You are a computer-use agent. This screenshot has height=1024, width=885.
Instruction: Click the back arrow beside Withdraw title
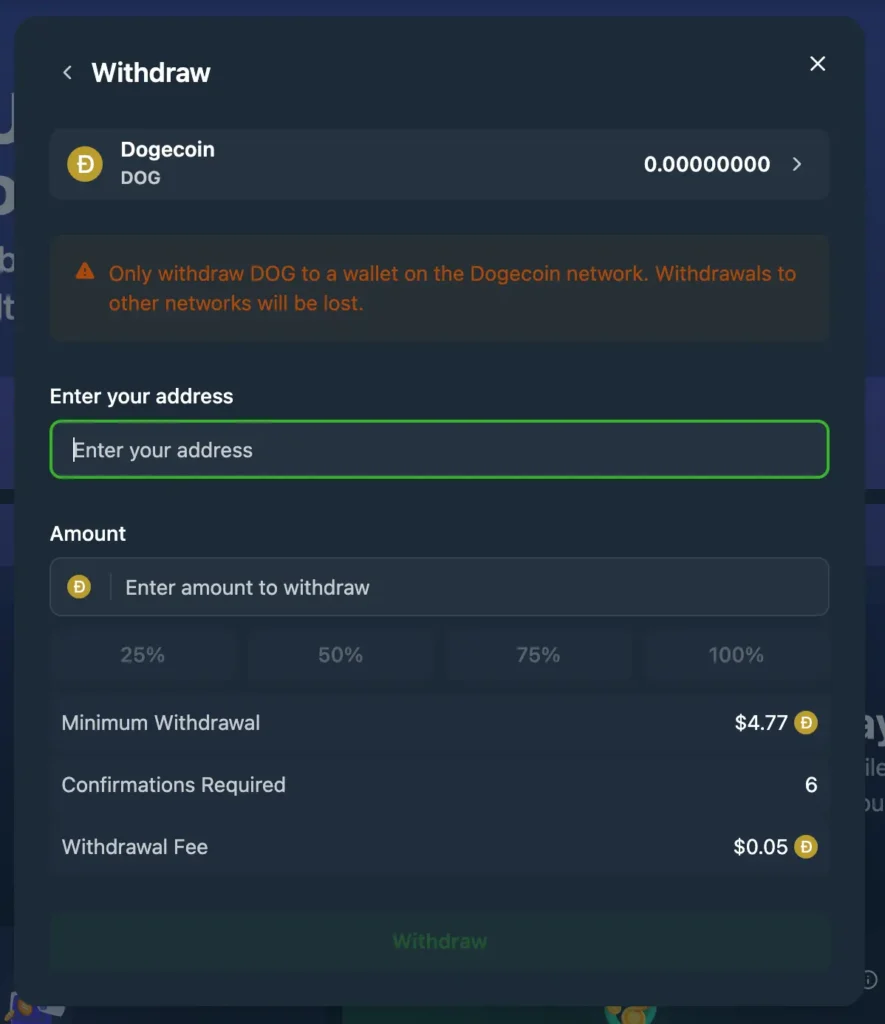coord(66,72)
